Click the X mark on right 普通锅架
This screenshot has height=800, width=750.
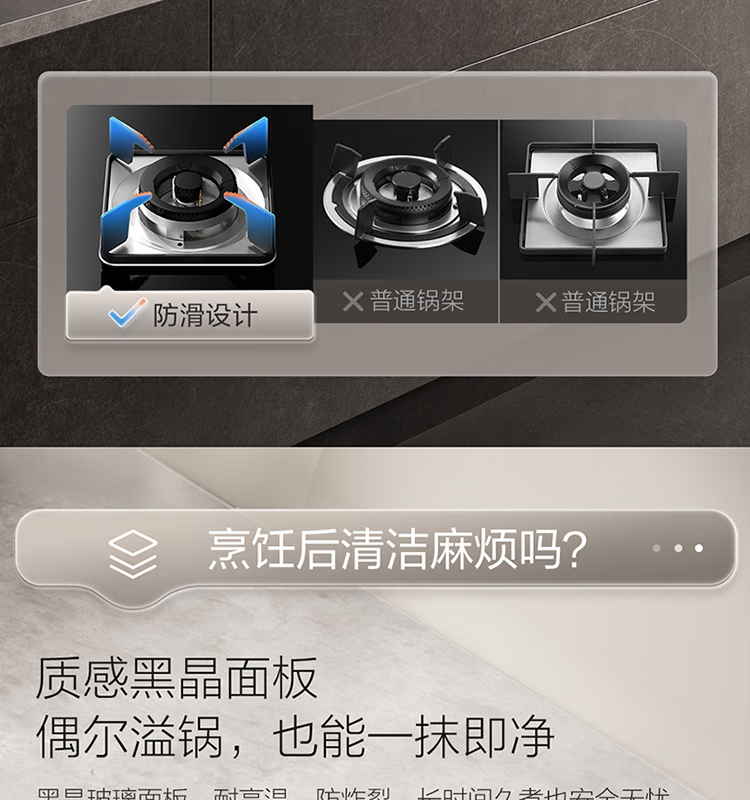click(545, 302)
